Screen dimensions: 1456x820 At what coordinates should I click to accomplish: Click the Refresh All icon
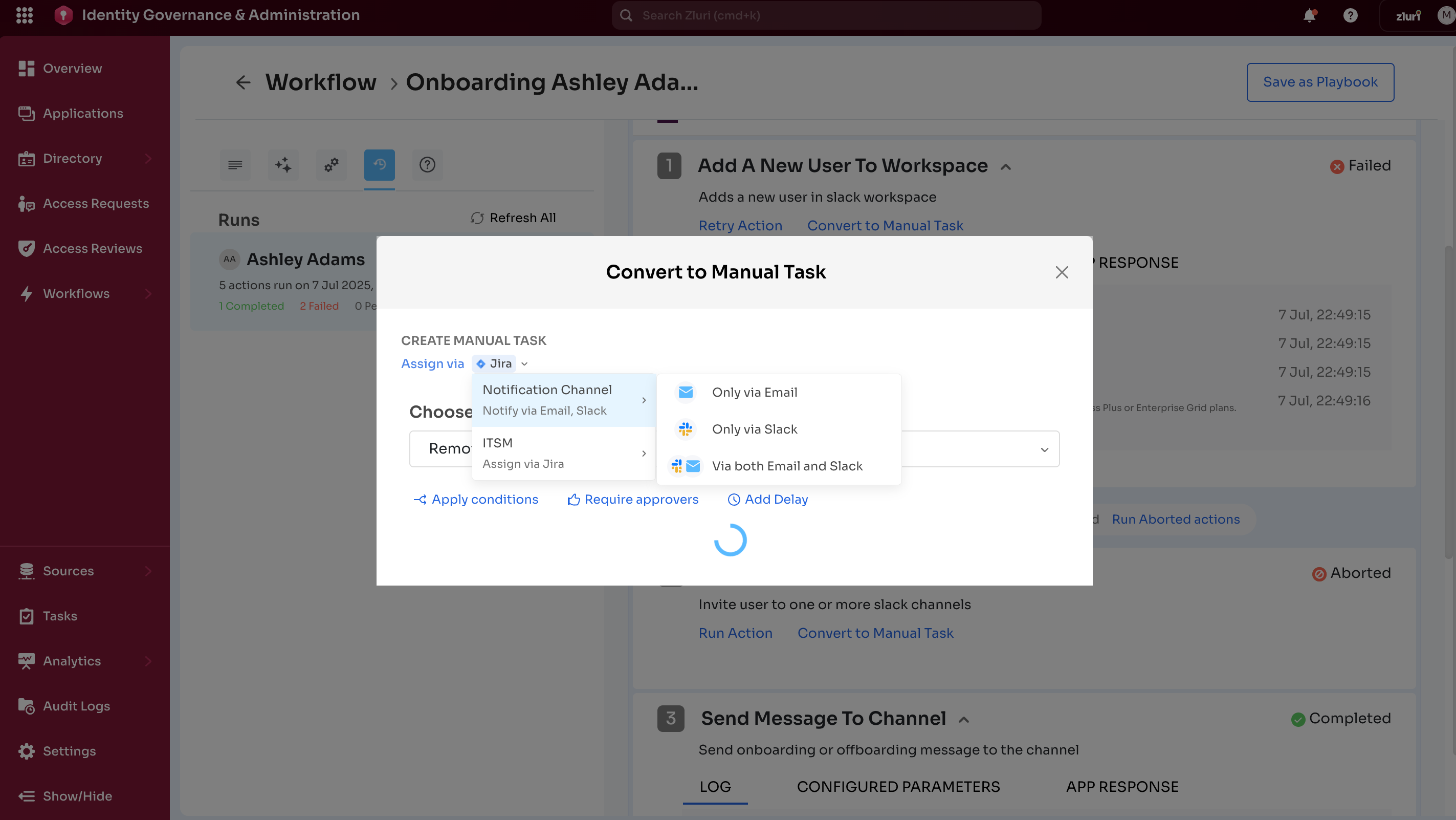point(478,218)
